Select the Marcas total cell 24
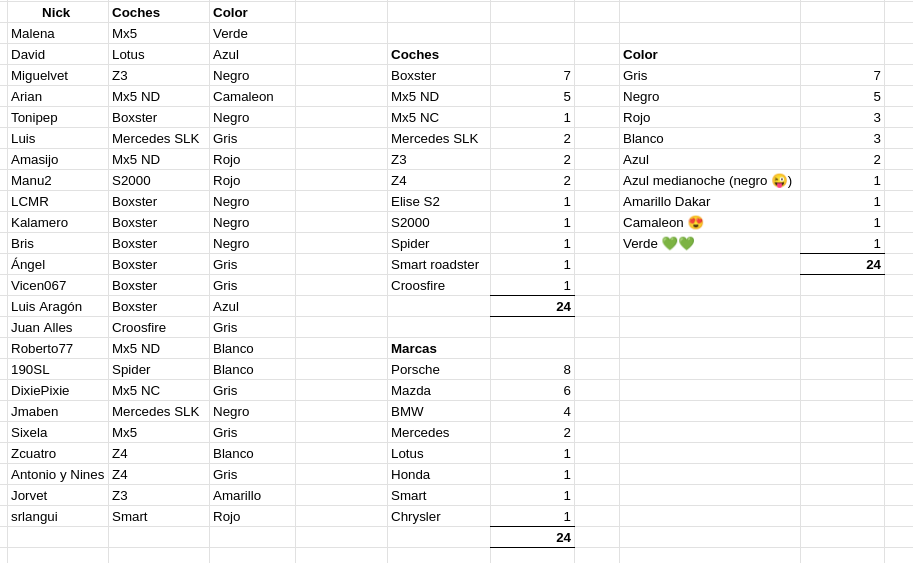 point(532,537)
